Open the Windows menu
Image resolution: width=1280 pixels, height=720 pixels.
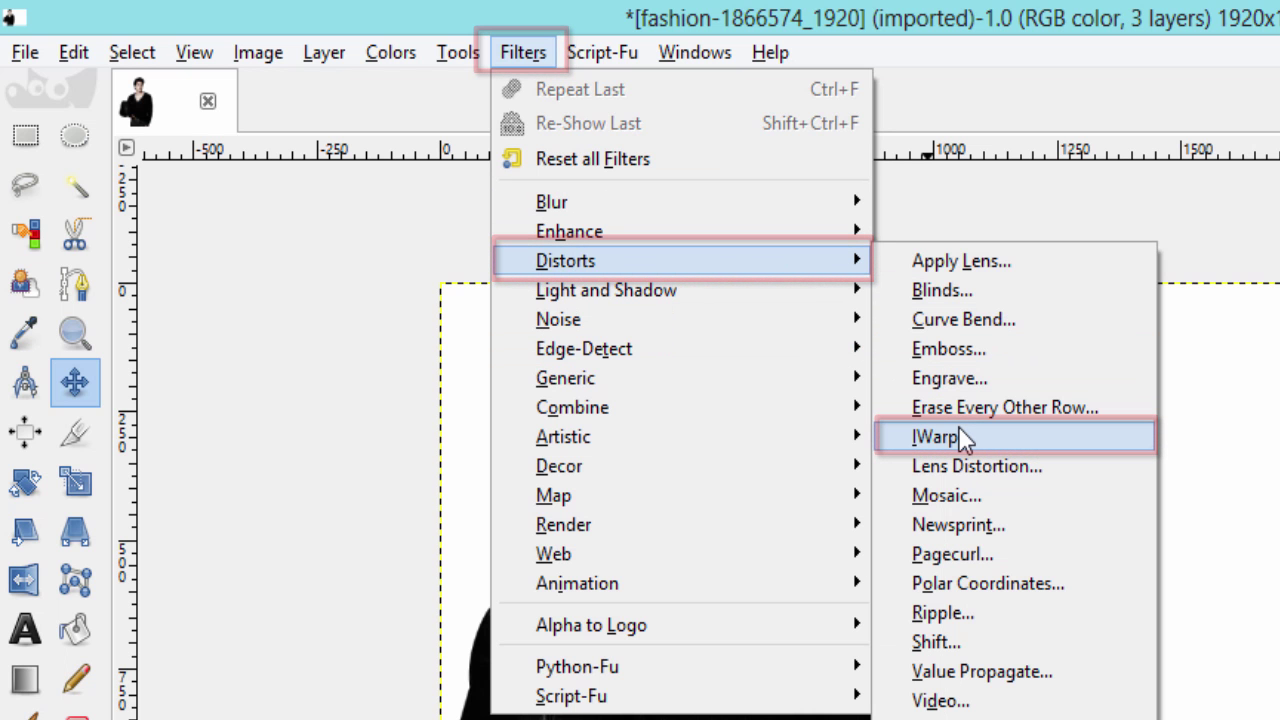694,52
